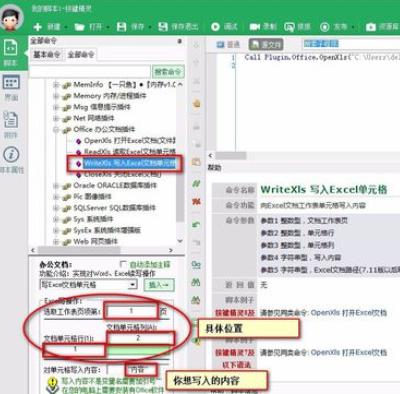The image size is (400, 394).
Task: Select WriteXls 写入Excel文档单元格 tree item
Action: (x=129, y=163)
